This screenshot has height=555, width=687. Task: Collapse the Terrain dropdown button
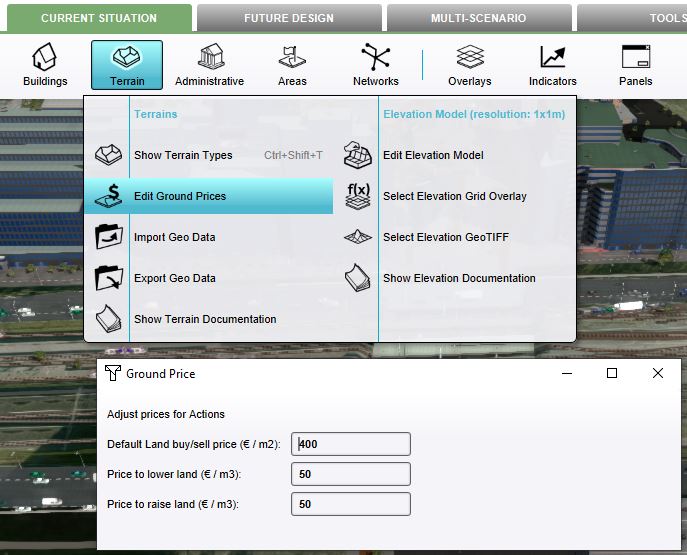(x=127, y=65)
